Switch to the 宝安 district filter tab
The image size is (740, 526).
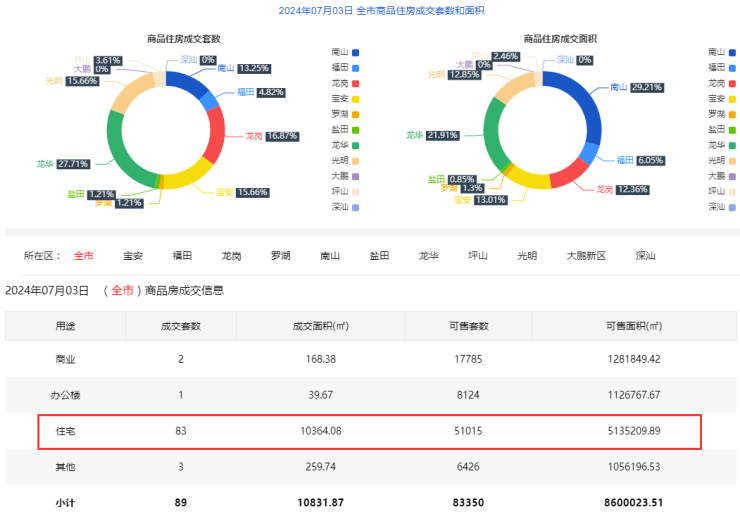pos(133,256)
